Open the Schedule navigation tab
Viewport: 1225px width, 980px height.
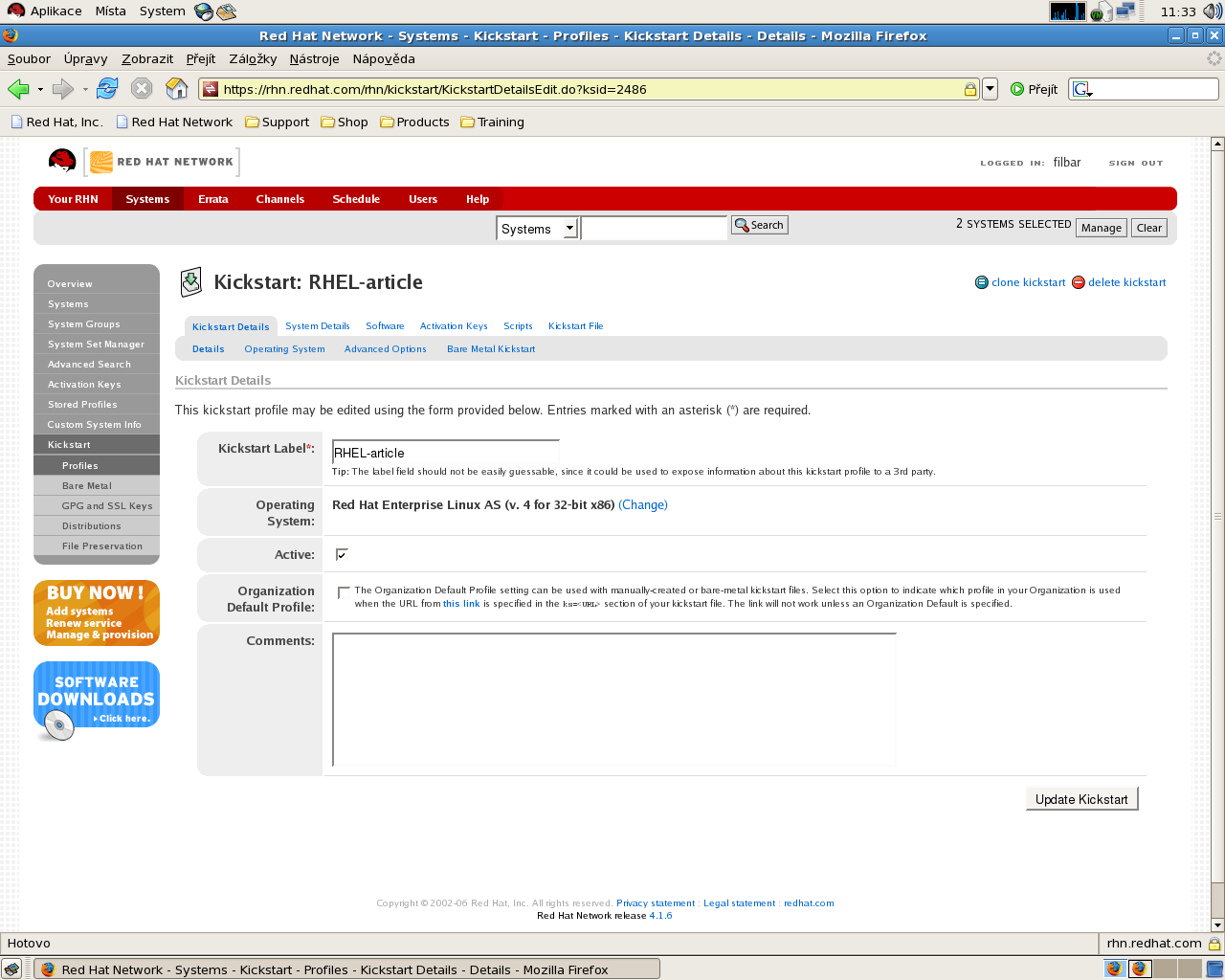pos(356,199)
